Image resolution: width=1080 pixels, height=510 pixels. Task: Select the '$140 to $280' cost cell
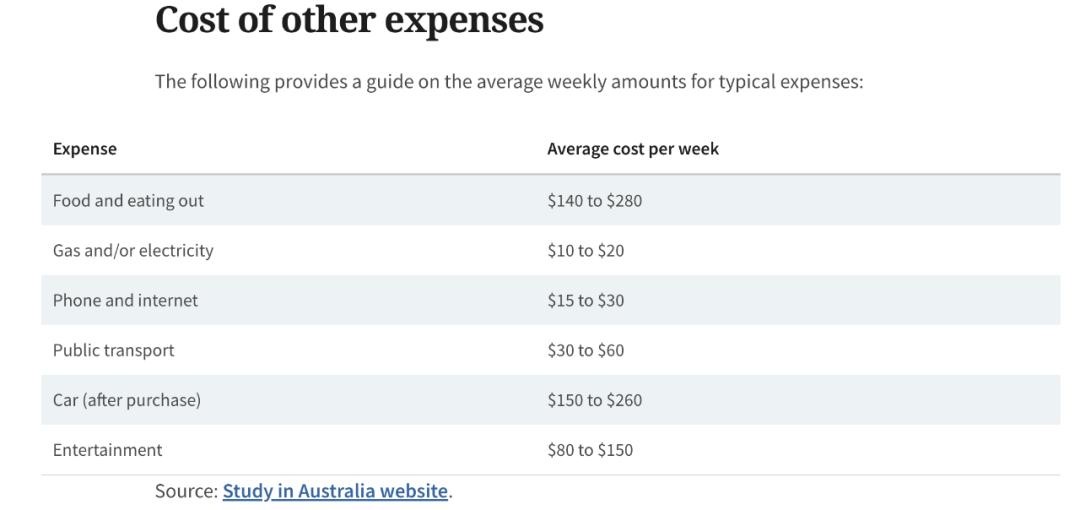click(x=594, y=200)
